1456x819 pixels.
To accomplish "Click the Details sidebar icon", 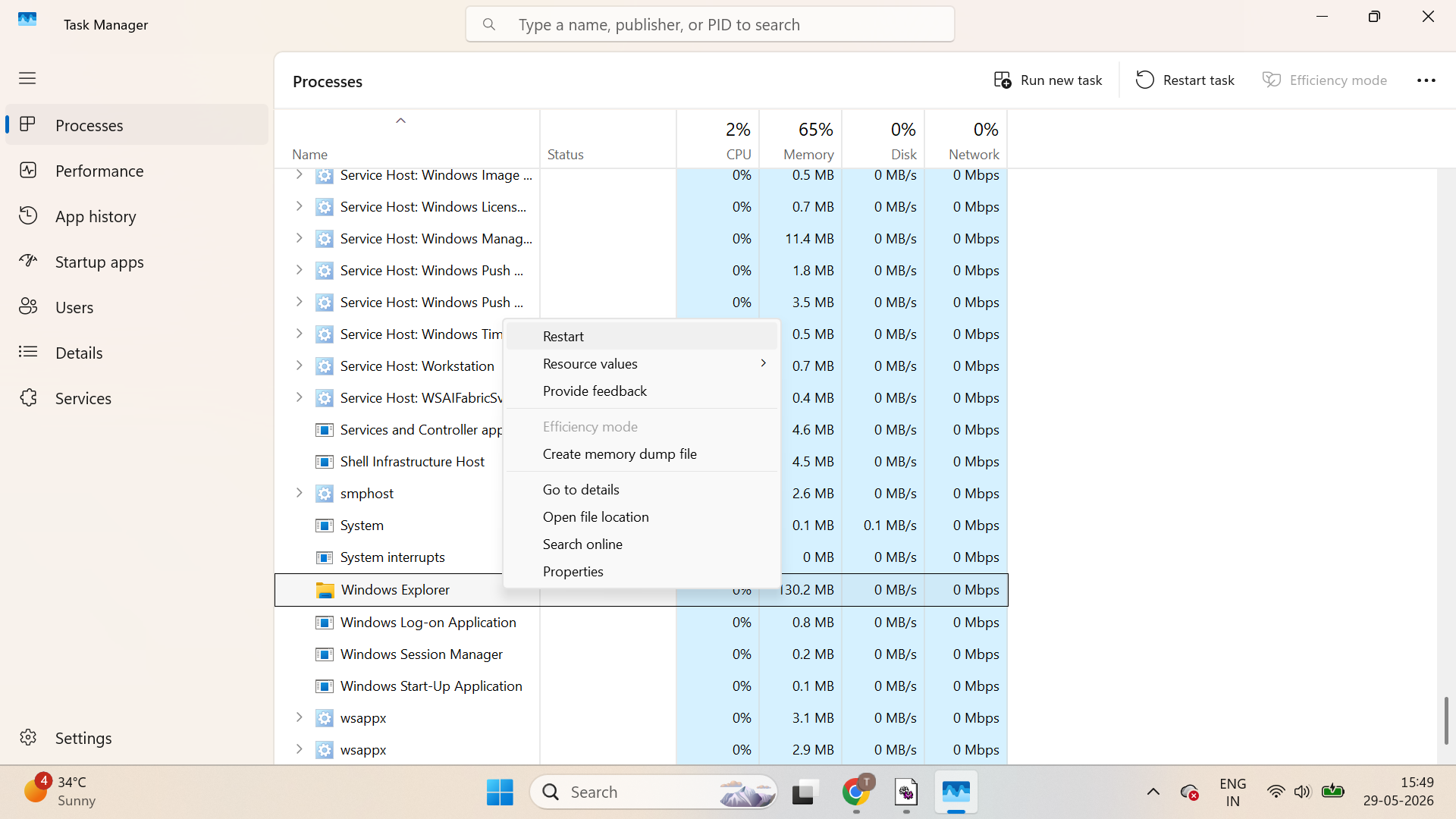I will coord(28,352).
